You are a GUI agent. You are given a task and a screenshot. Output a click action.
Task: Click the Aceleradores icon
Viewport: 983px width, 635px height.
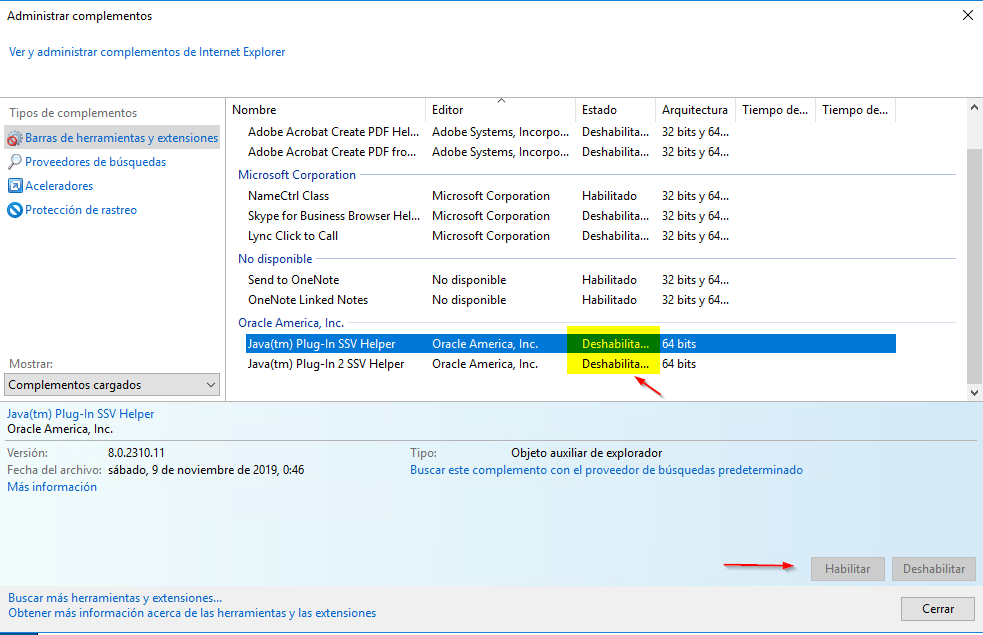tap(15, 186)
